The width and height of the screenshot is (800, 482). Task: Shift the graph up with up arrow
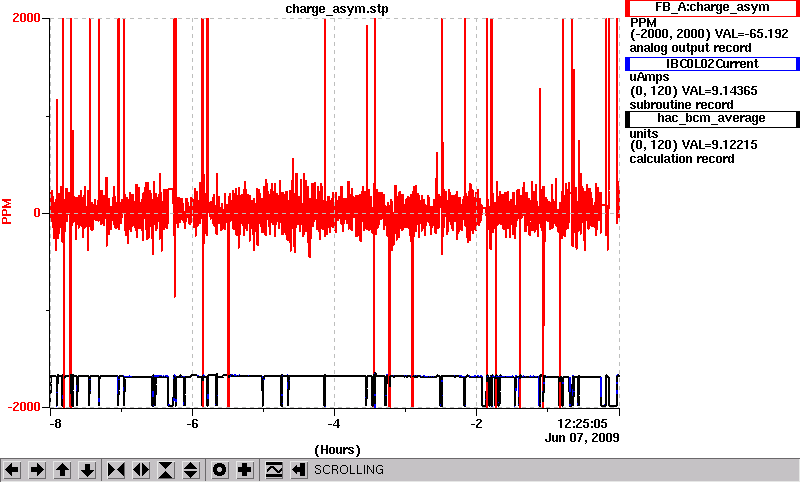[62, 470]
